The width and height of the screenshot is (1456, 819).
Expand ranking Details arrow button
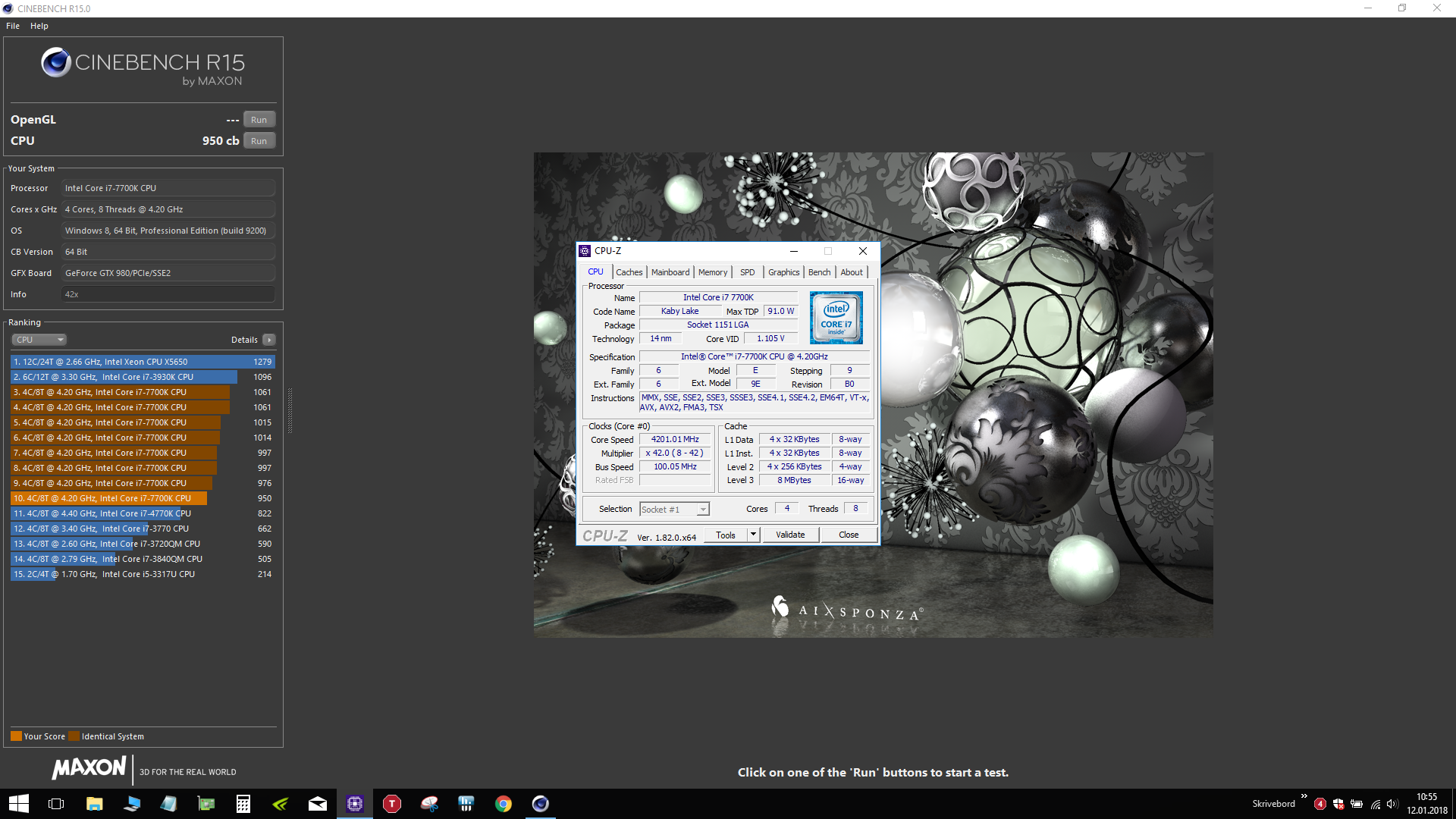click(269, 340)
